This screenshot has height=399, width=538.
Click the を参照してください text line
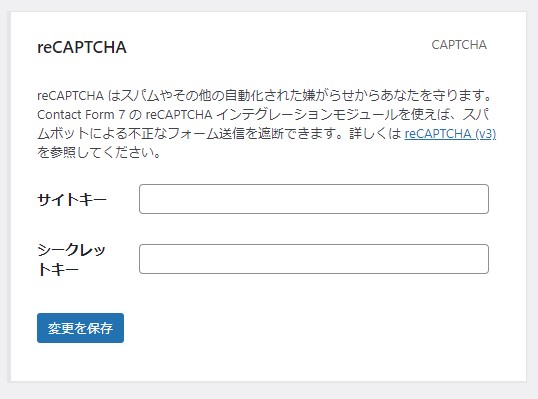[99, 152]
